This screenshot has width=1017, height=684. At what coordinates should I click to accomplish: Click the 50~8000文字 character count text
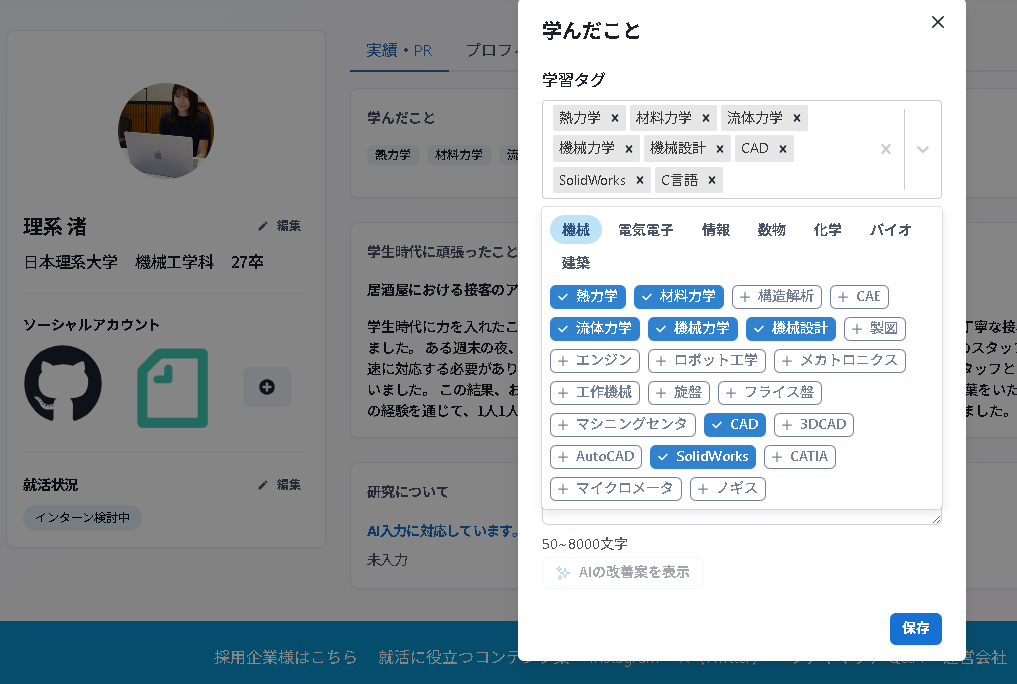click(x=584, y=544)
